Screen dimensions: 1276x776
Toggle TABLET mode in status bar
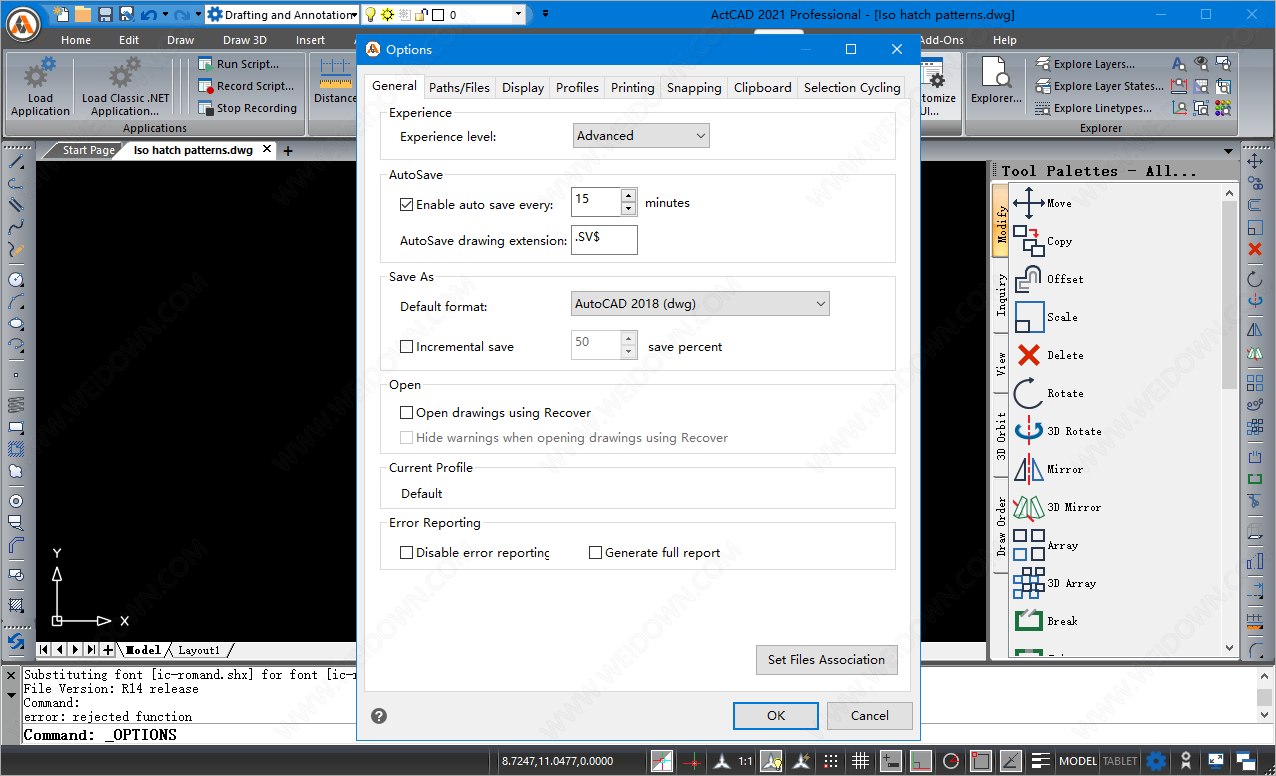coord(1120,761)
